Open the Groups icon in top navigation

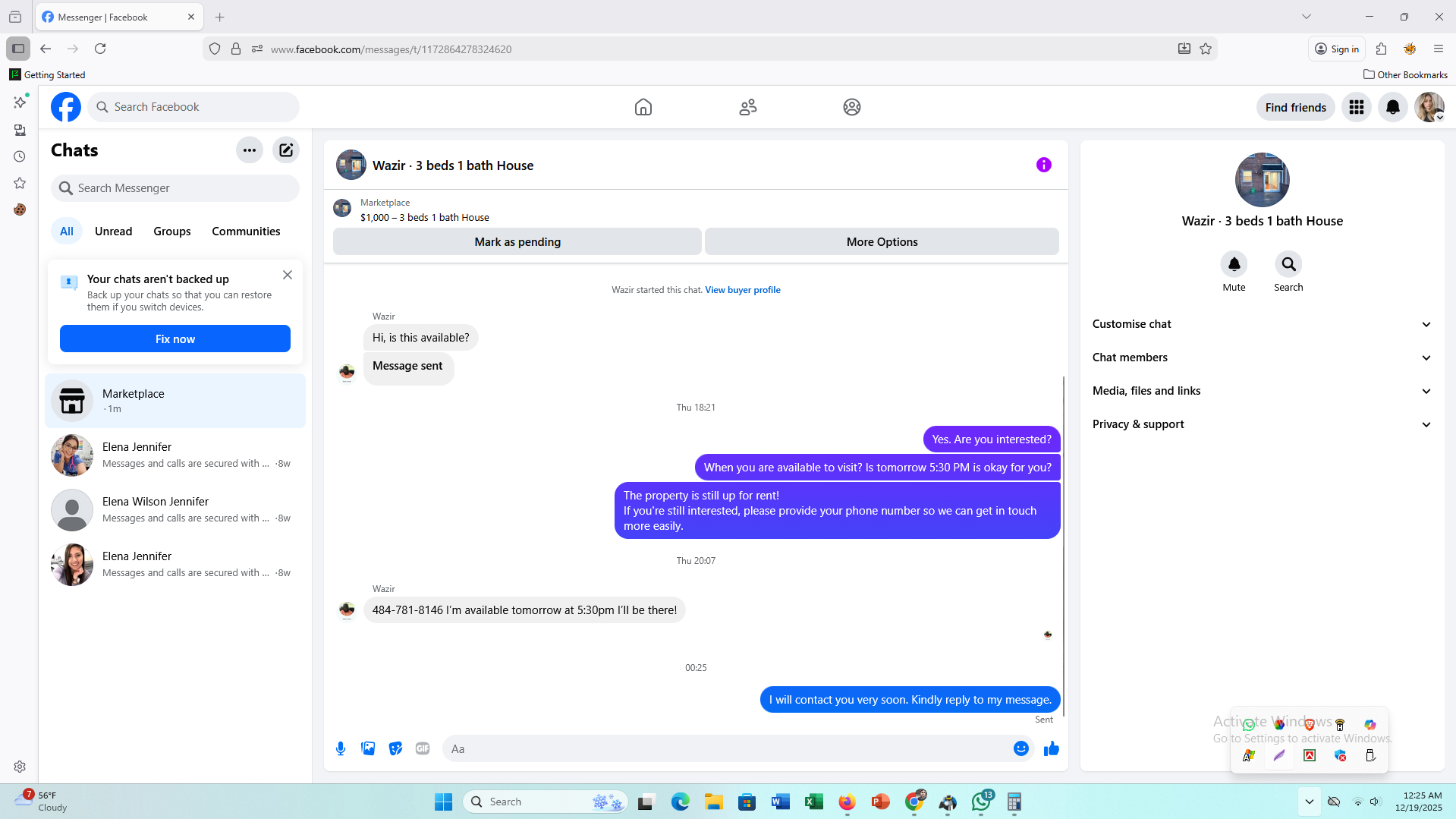pyautogui.click(x=852, y=107)
